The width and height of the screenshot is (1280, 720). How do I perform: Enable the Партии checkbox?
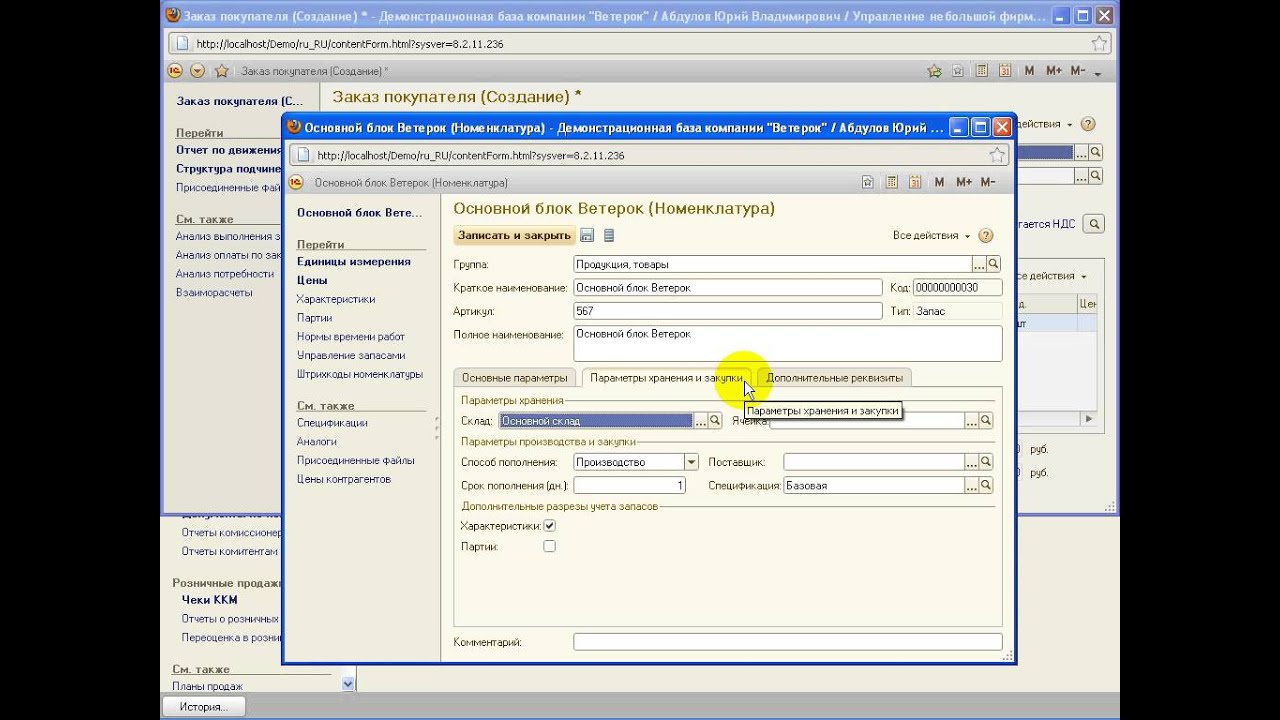pos(549,546)
